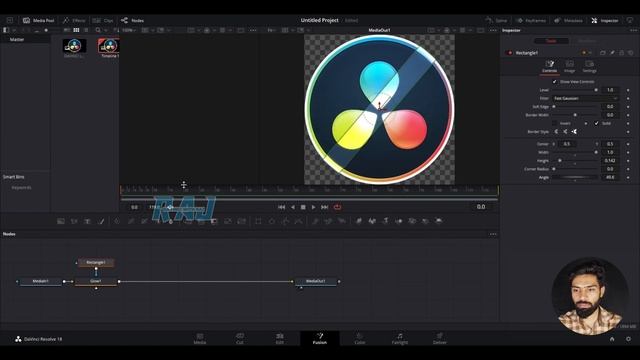This screenshot has height=360, width=640.
Task: Open the right viewer three-dot options menu
Action: tap(493, 30)
